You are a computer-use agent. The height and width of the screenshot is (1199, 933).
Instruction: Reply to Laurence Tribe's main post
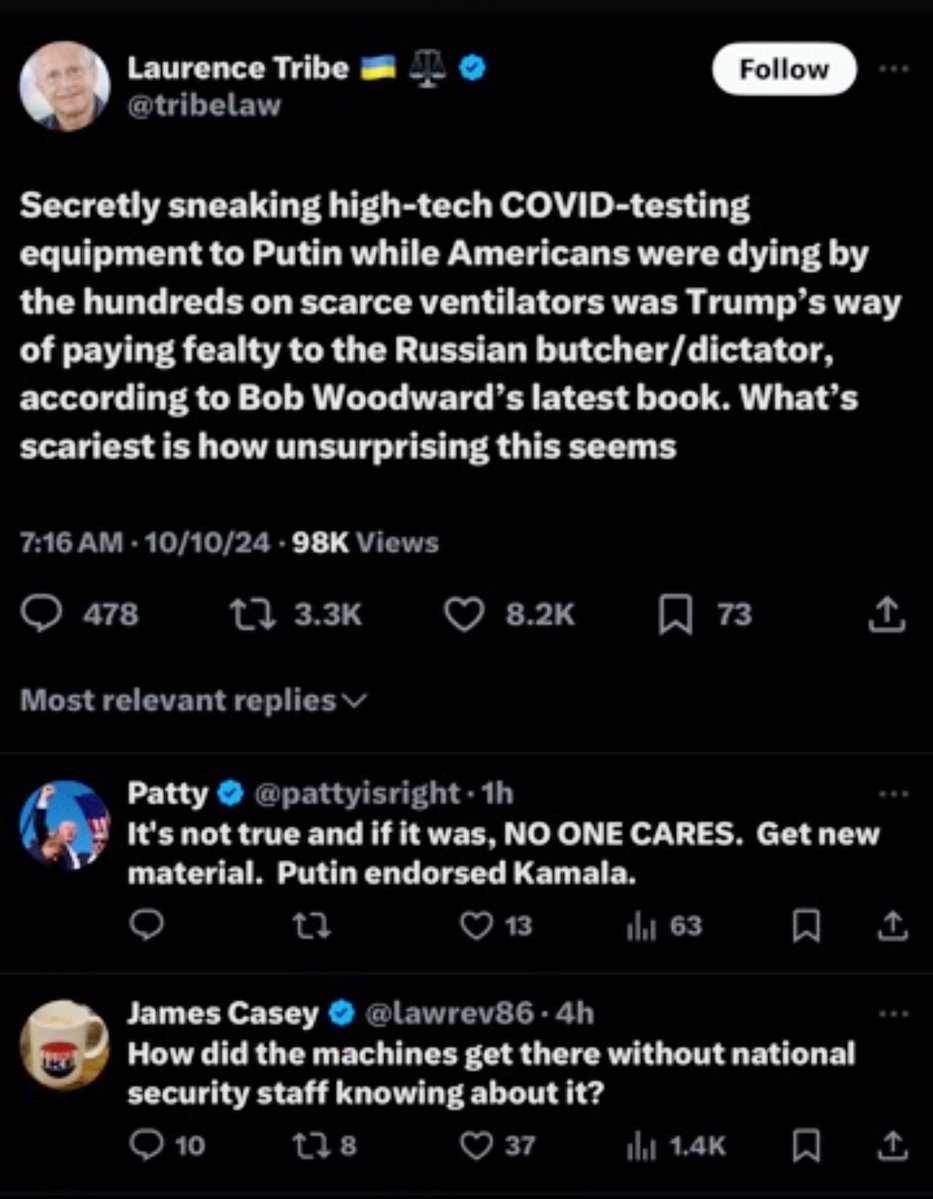[x=43, y=614]
